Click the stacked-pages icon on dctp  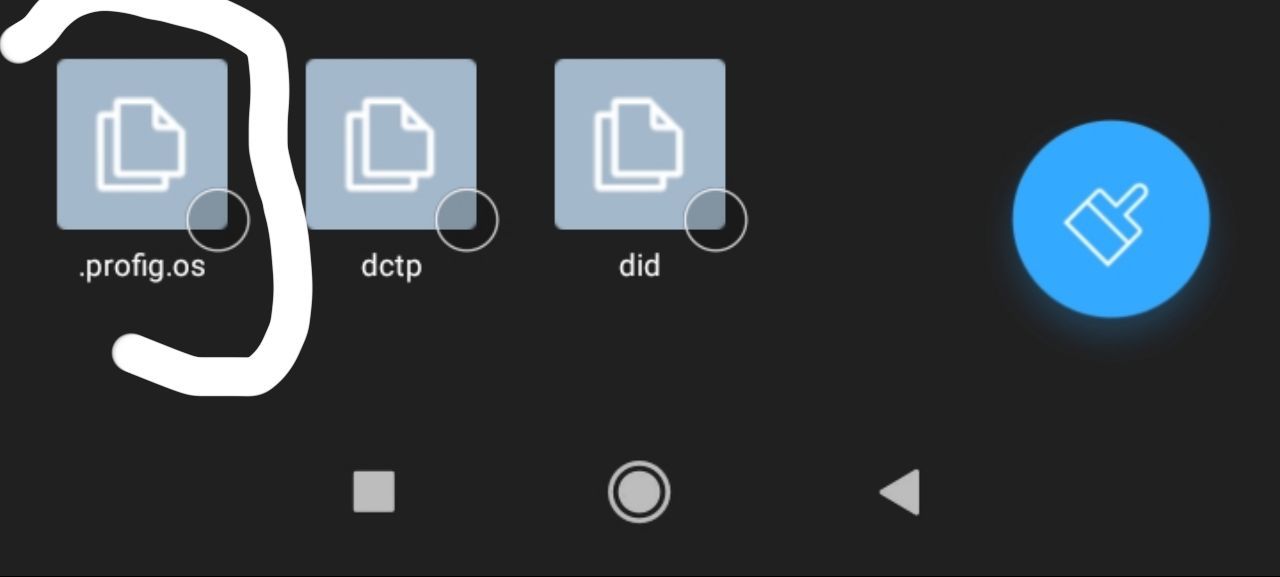390,144
